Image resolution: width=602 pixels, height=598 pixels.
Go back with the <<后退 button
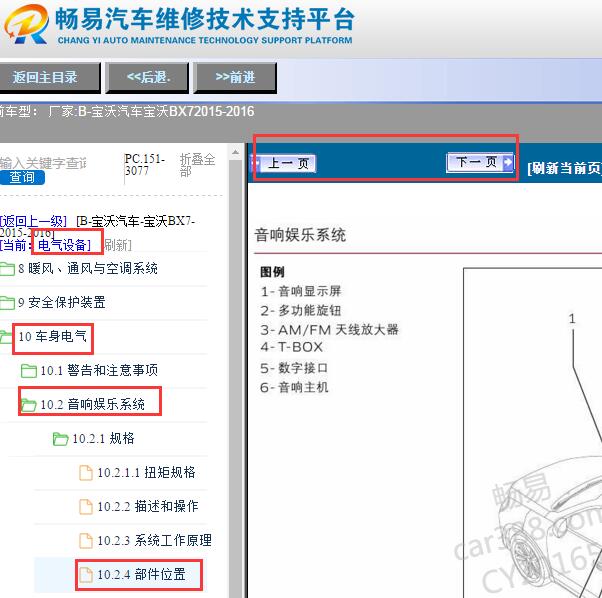click(x=147, y=78)
